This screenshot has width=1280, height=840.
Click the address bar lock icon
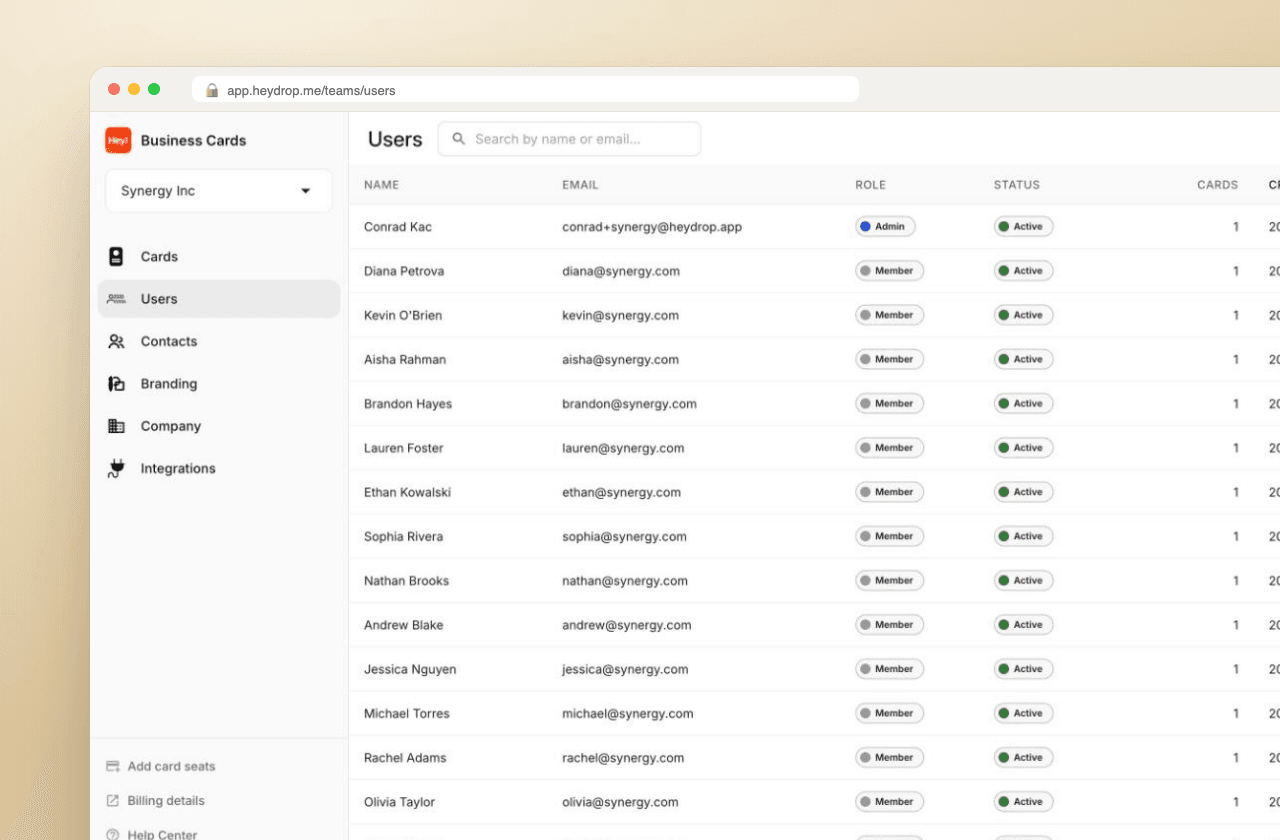tap(212, 90)
